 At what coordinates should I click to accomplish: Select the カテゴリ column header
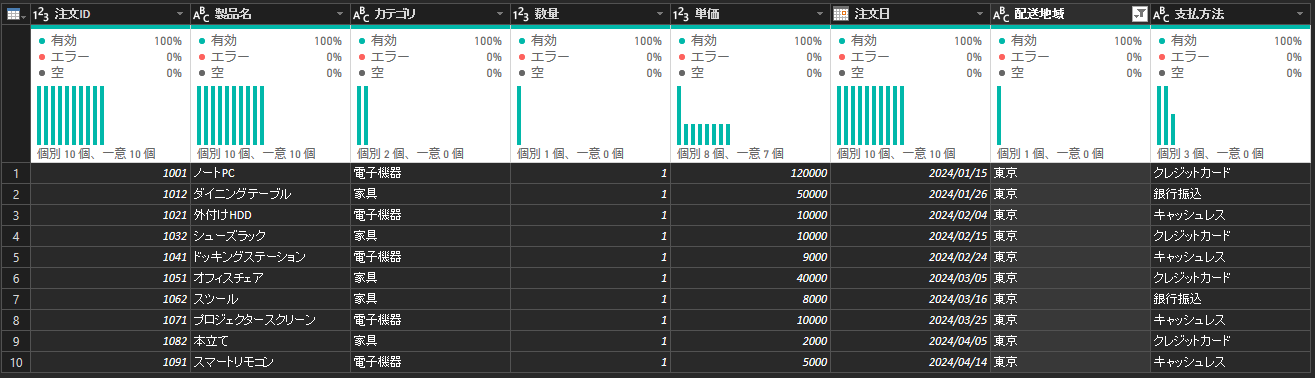pyautogui.click(x=430, y=13)
